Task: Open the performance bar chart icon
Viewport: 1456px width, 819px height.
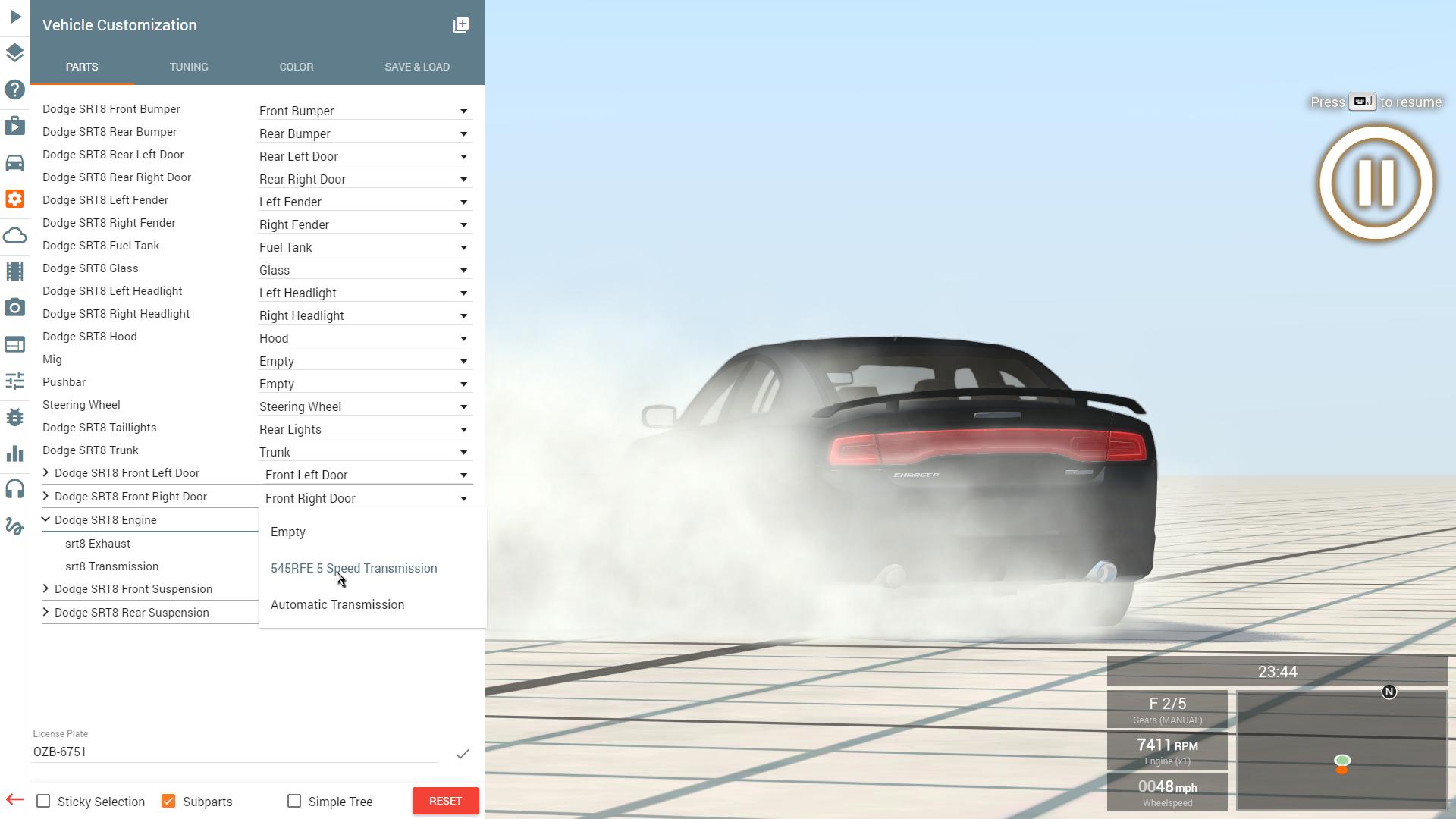Action: 15,453
